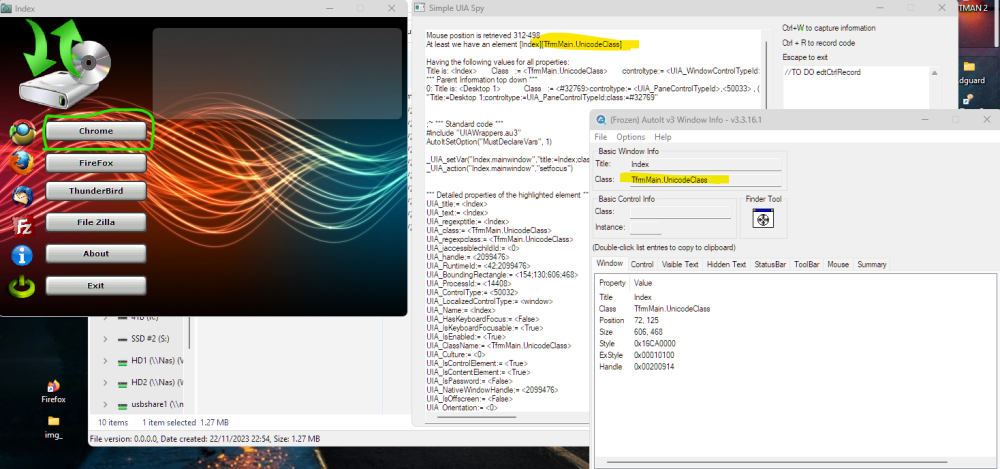Click the SSD #2 (S:) drive icon
This screenshot has width=1000, height=469.
click(x=122, y=339)
